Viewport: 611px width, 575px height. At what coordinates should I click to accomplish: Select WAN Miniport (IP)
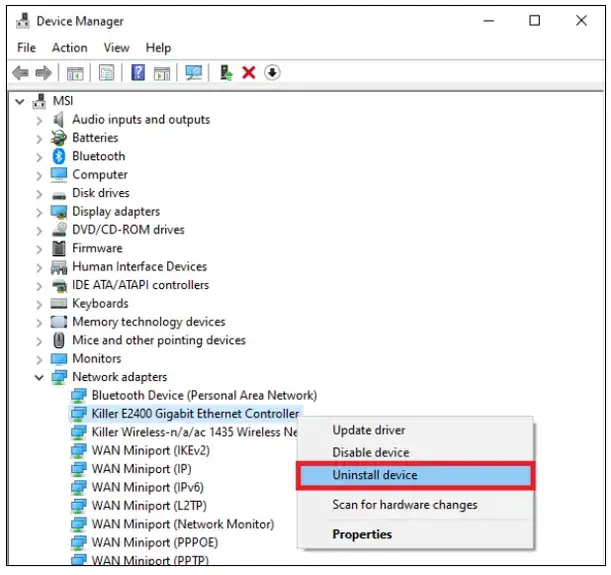[x=141, y=469]
